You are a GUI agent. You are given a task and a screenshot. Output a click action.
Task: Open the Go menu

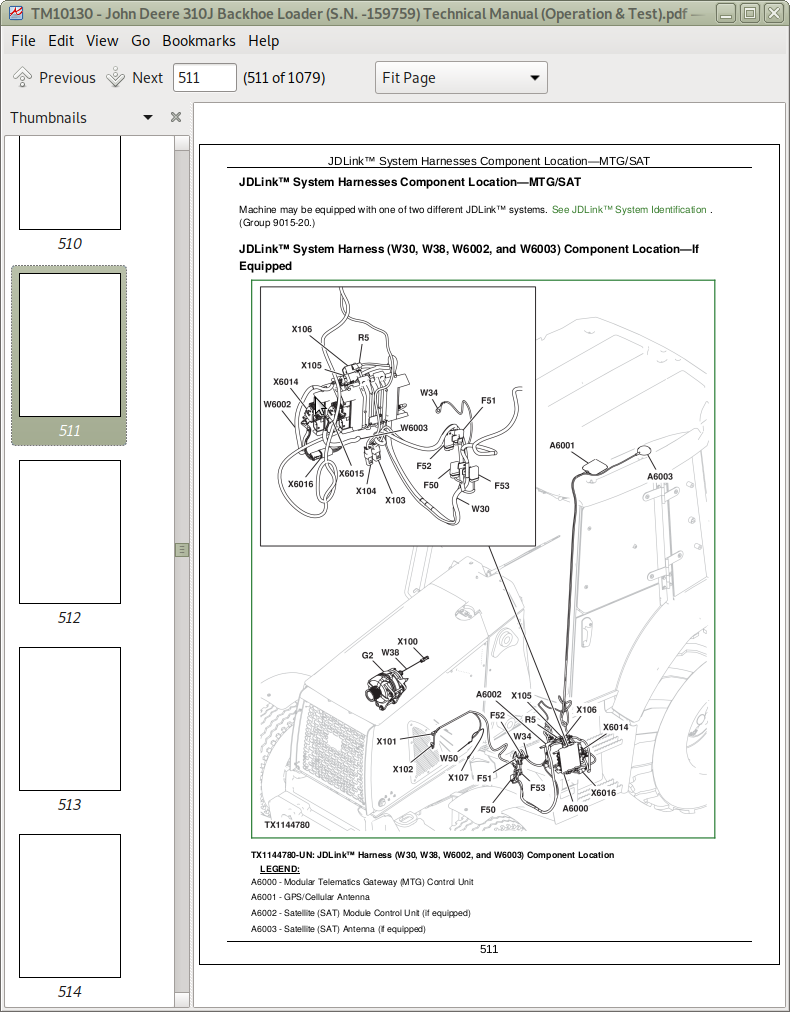pyautogui.click(x=140, y=41)
